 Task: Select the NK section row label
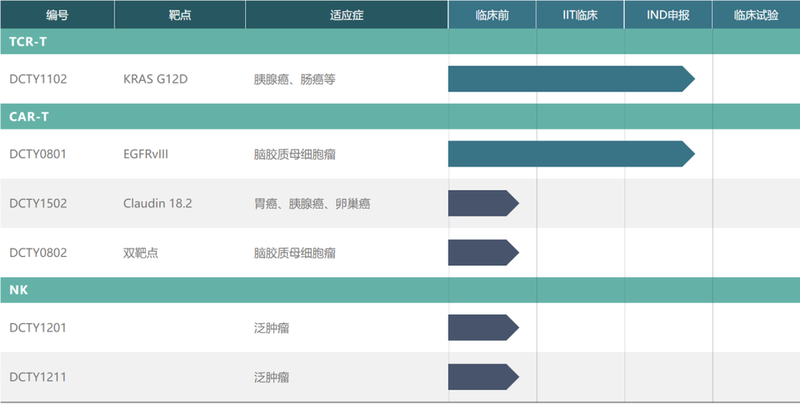(18, 289)
